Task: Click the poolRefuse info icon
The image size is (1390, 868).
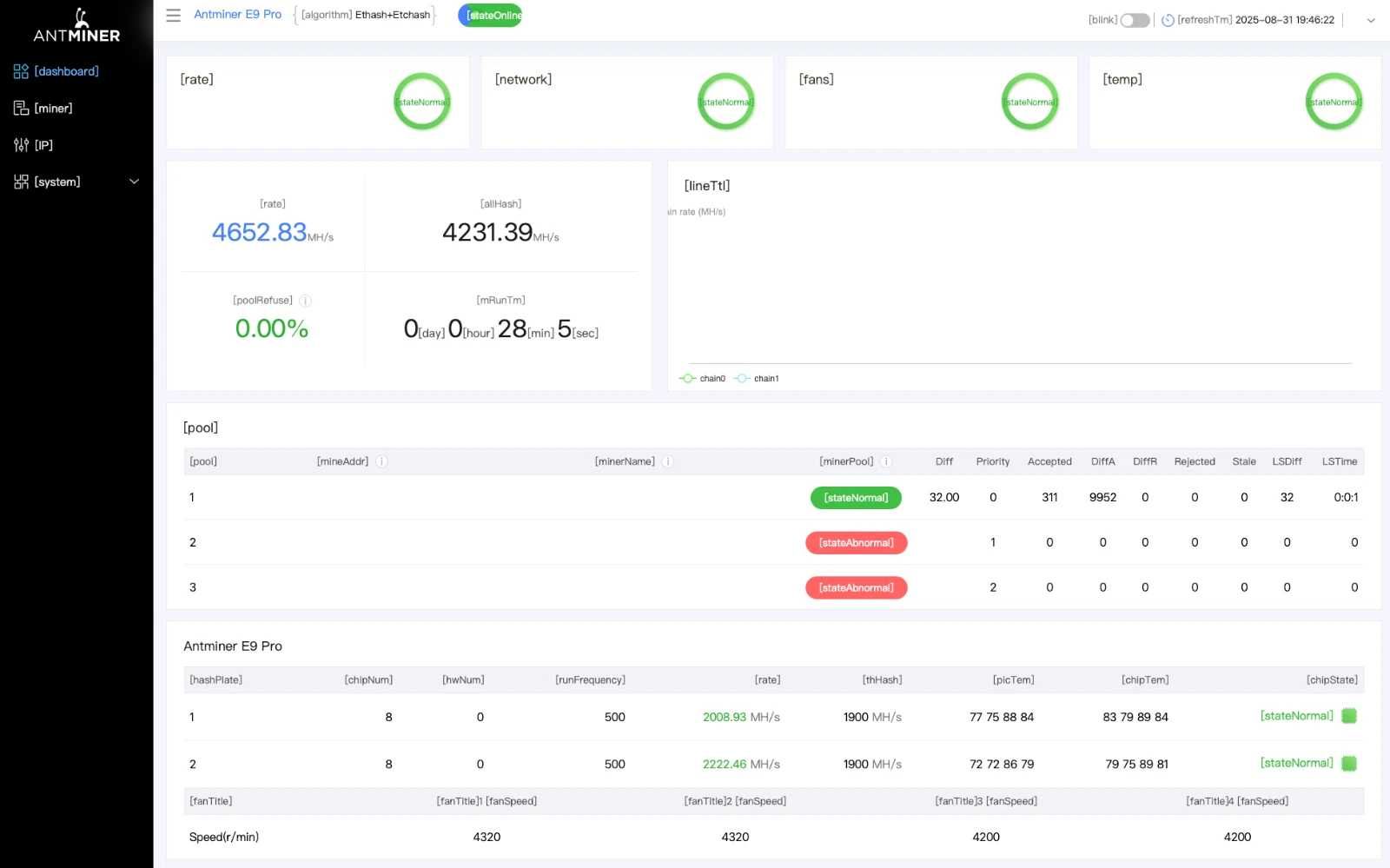Action: tap(305, 301)
